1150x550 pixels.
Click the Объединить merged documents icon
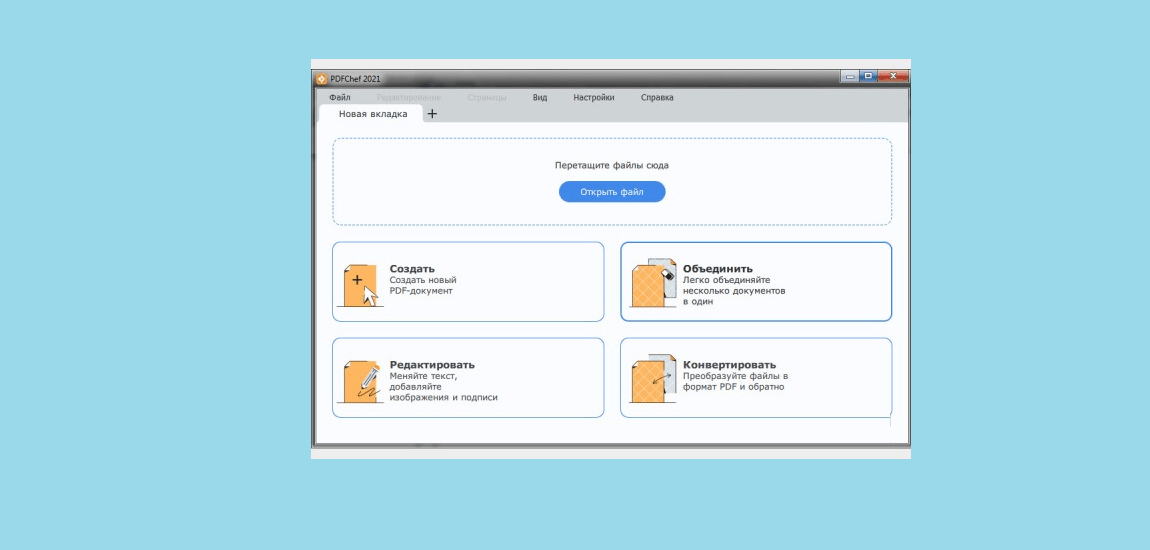click(654, 282)
